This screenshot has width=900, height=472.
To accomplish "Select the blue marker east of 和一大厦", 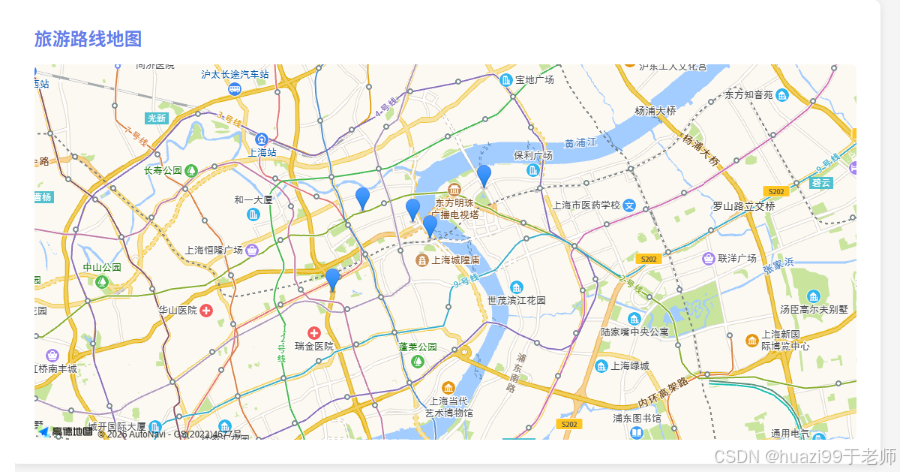I will pyautogui.click(x=362, y=198).
